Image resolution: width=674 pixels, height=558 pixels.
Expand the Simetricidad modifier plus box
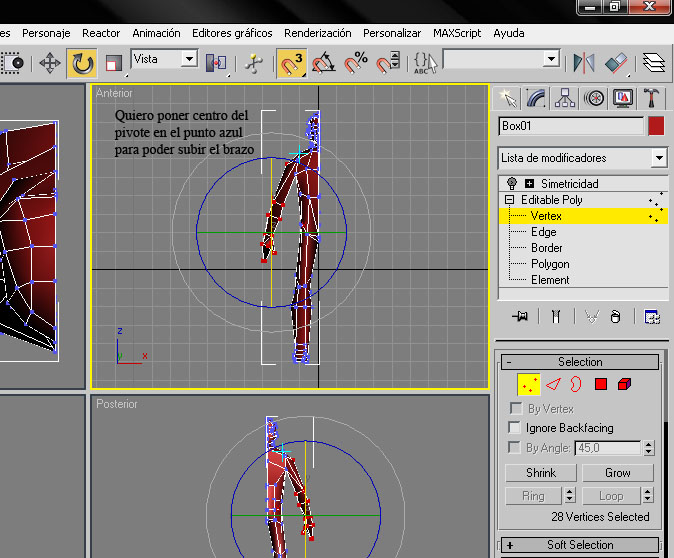pyautogui.click(x=530, y=184)
